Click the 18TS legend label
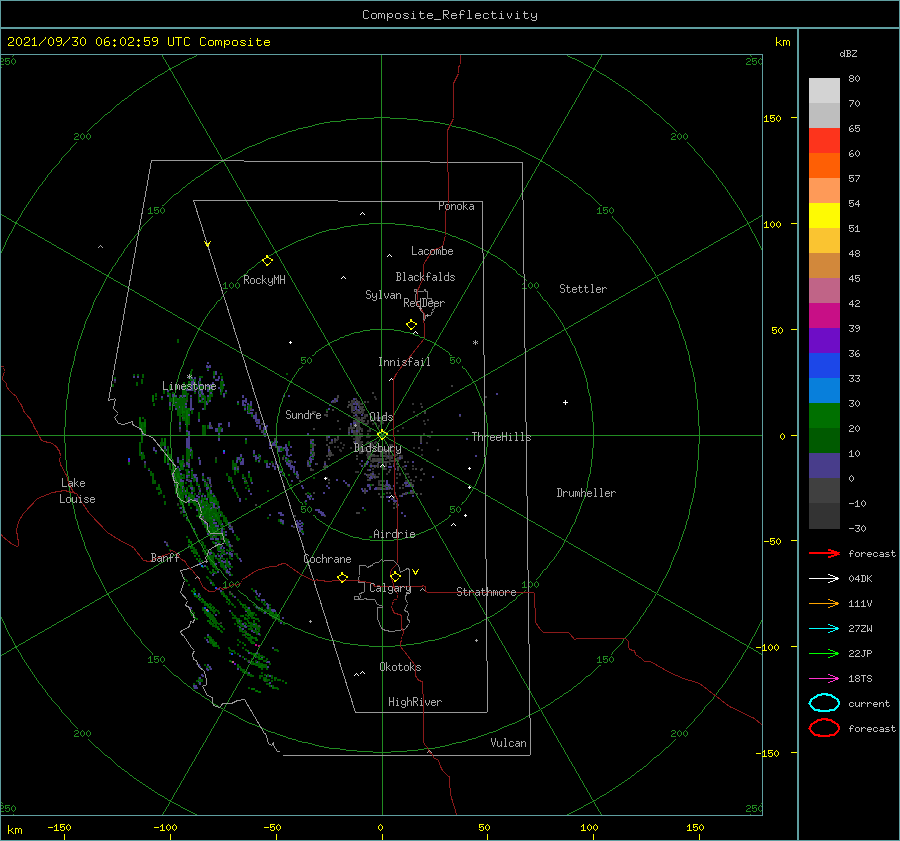Screen dimensions: 900x841 coord(860,679)
